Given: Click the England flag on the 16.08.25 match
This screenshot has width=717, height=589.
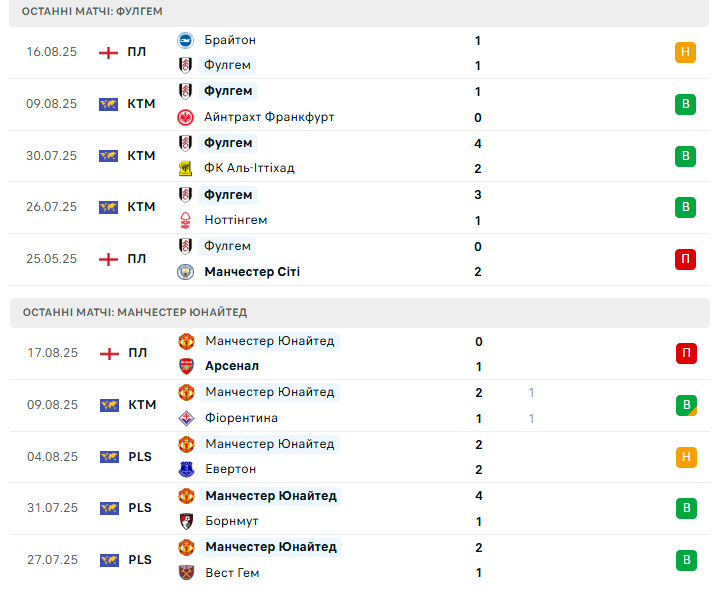Looking at the screenshot, I should tap(108, 53).
